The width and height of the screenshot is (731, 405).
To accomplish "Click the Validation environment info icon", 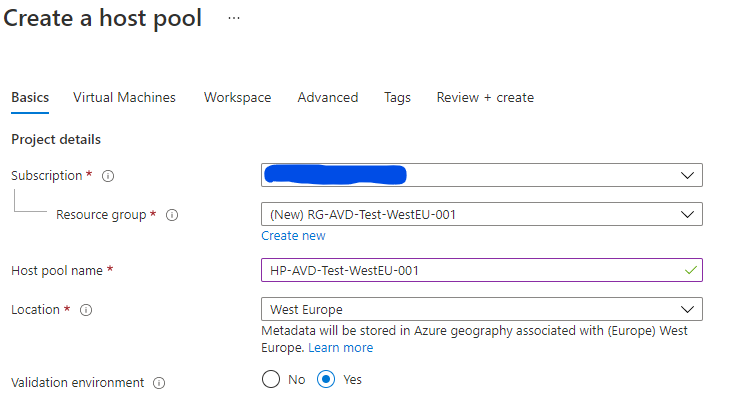I will pos(159,383).
